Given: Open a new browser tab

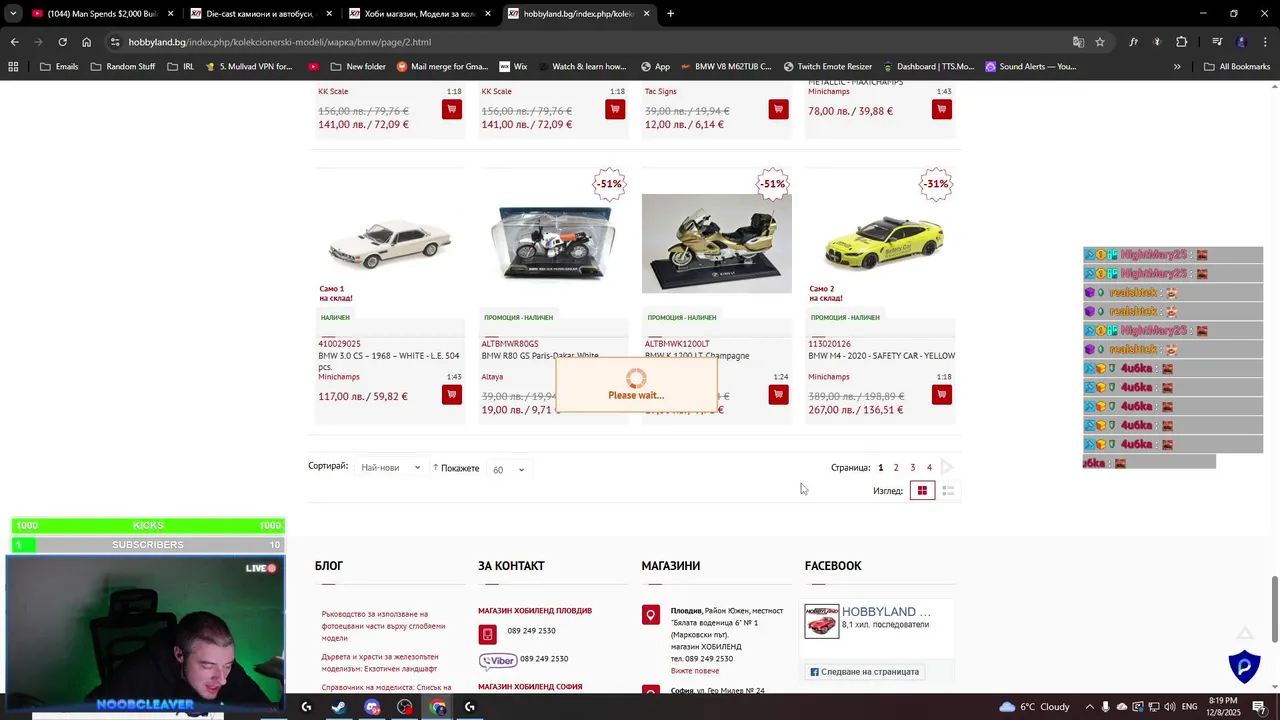Looking at the screenshot, I should 670,14.
